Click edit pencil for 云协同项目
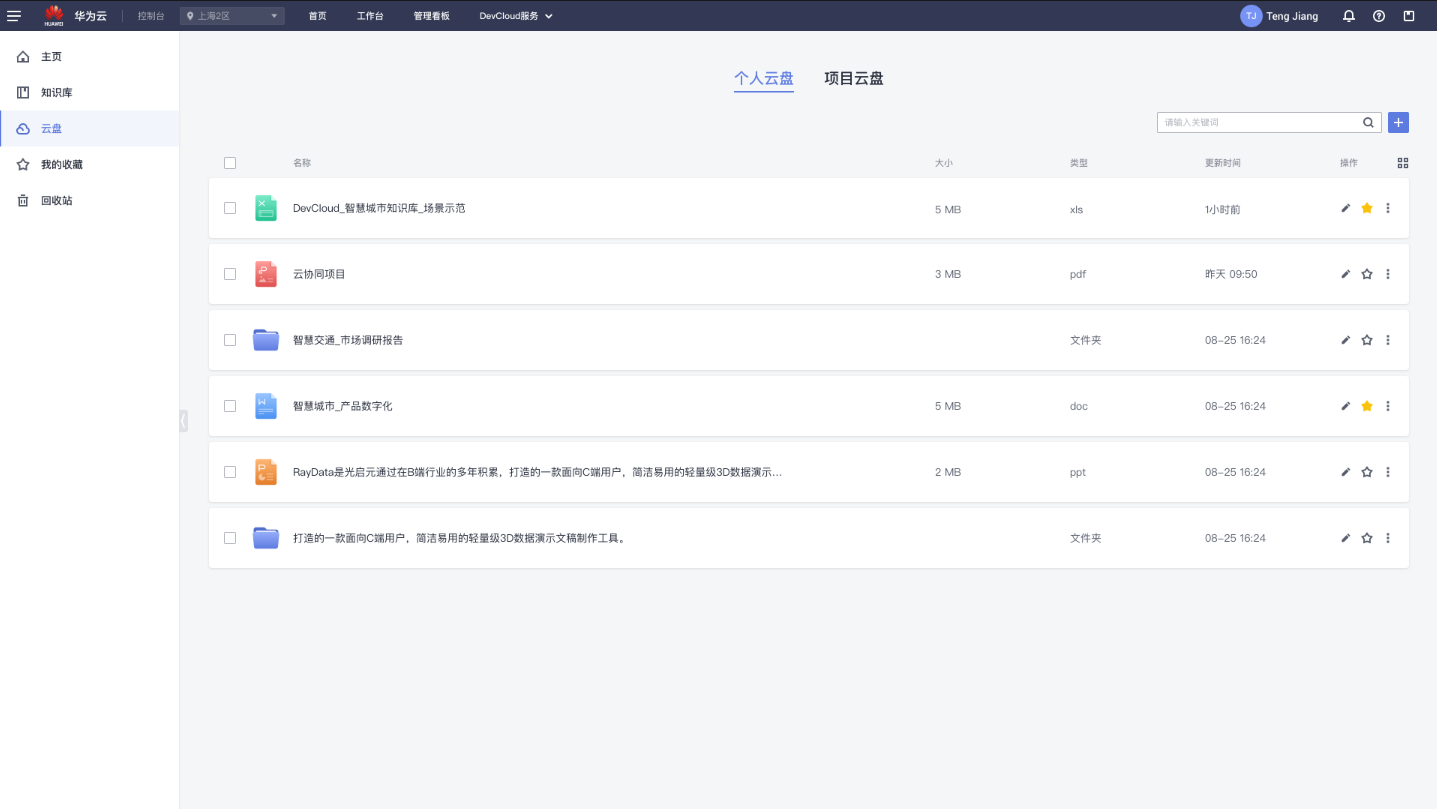 [1346, 274]
